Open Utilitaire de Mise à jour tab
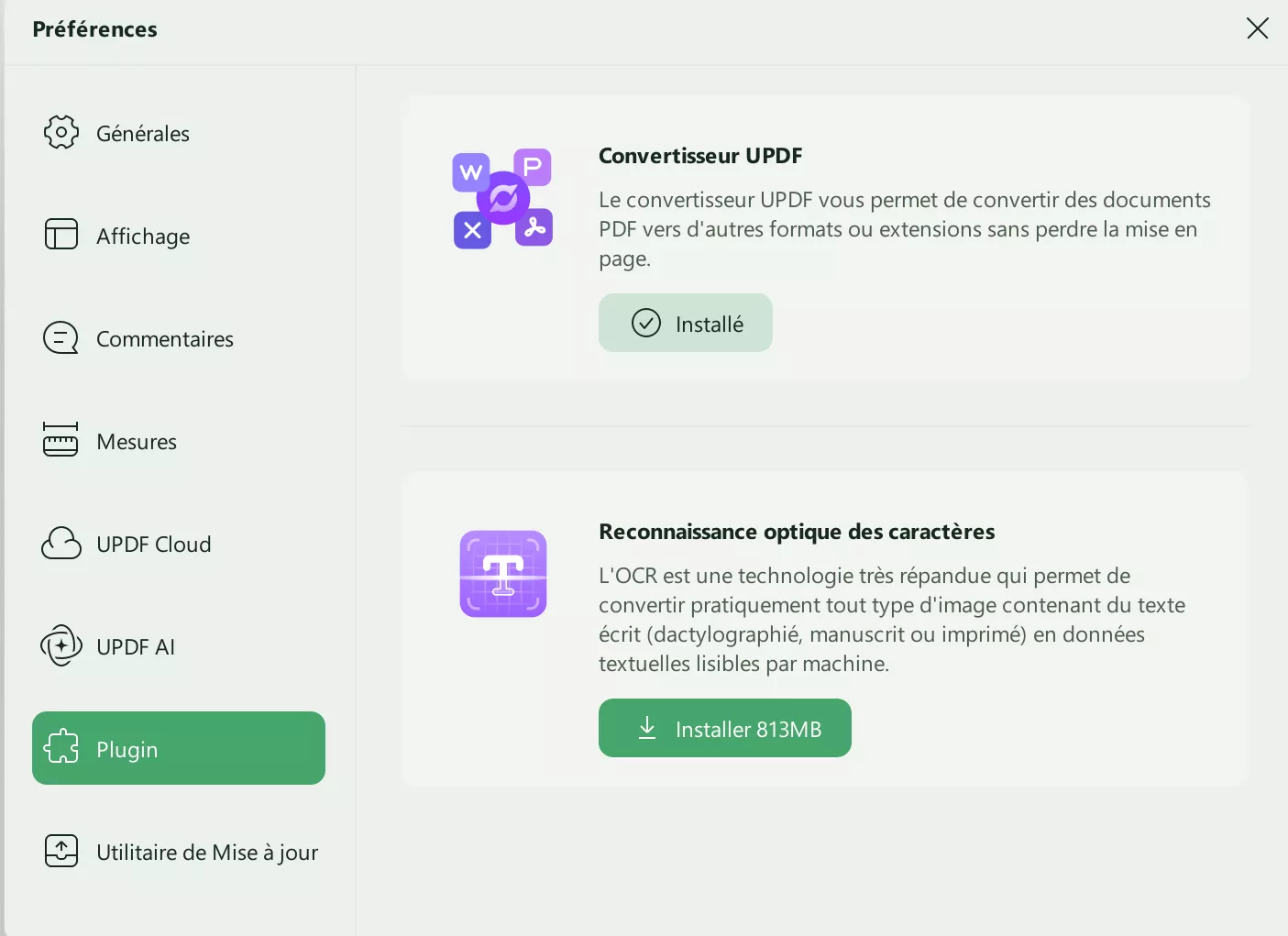Image resolution: width=1288 pixels, height=936 pixels. click(207, 853)
